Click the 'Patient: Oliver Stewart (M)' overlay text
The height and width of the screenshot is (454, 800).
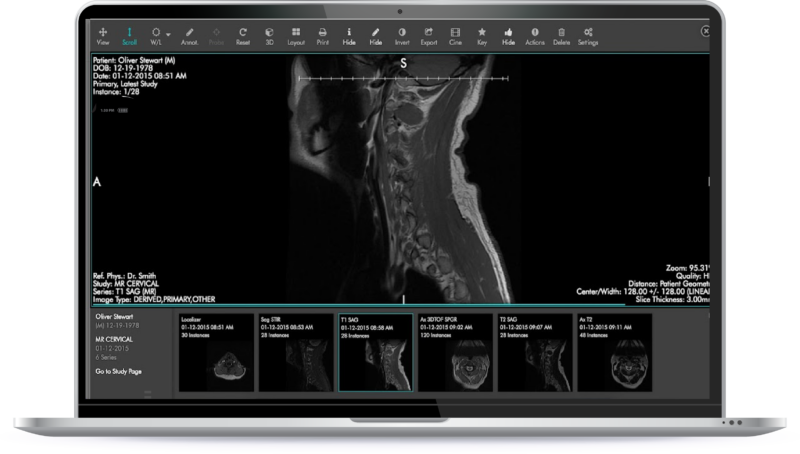click(134, 60)
